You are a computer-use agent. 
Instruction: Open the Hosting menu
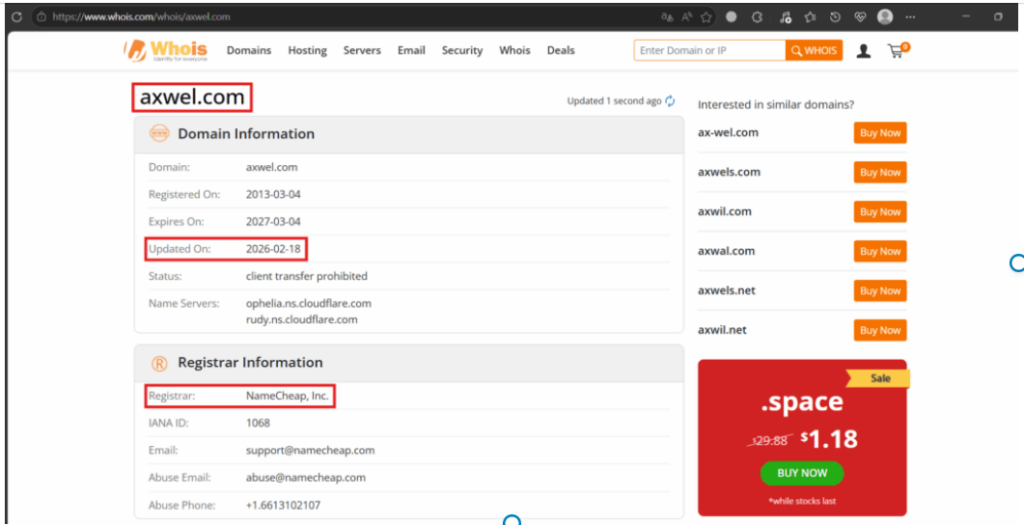(308, 50)
